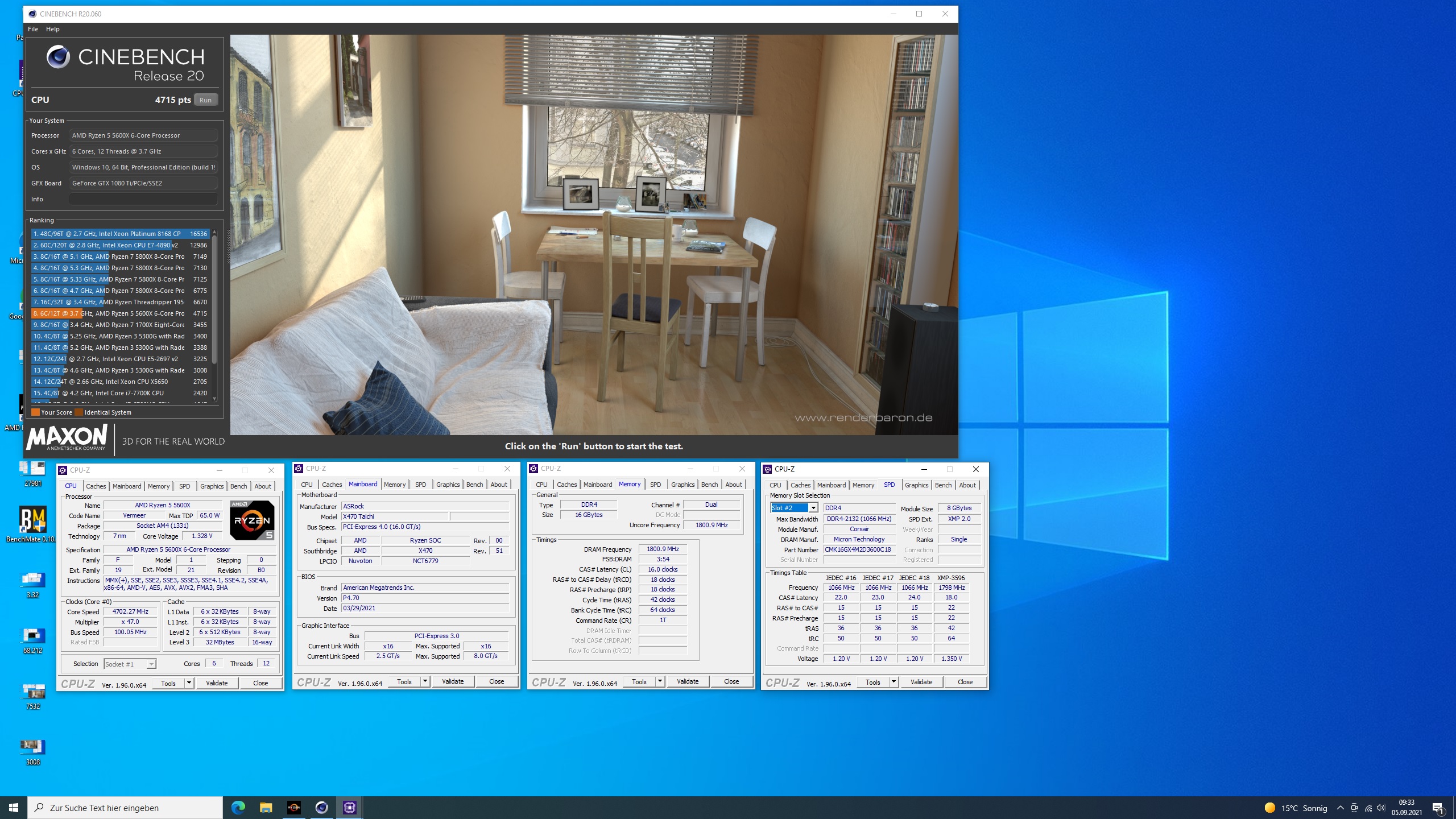
Task: Open AMD Ryzen Master taskbar icon
Action: point(294,807)
